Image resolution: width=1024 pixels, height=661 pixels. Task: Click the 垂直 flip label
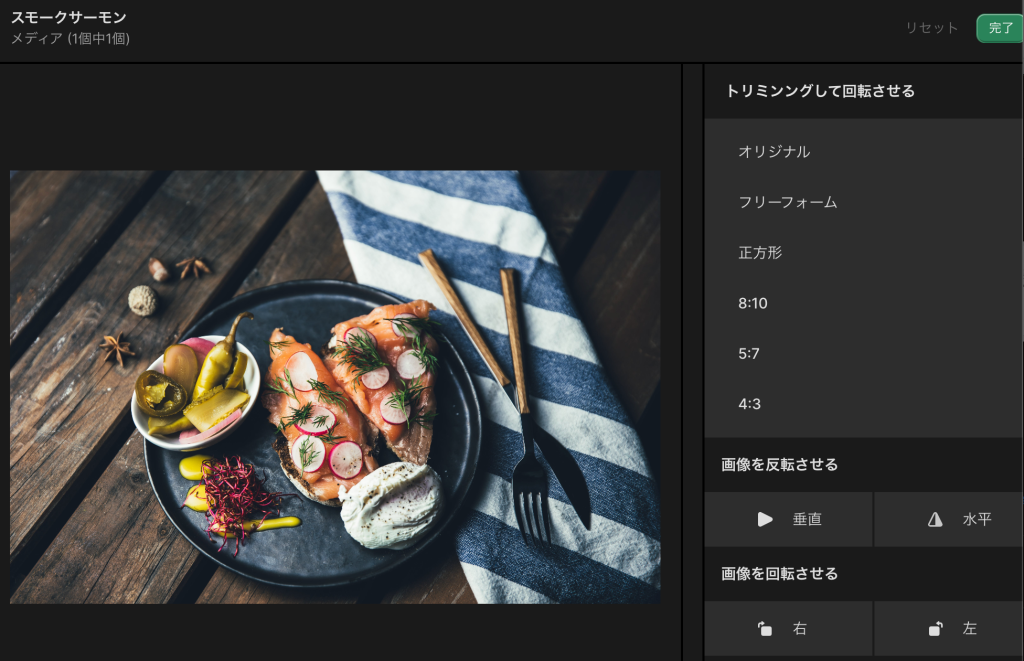point(807,520)
